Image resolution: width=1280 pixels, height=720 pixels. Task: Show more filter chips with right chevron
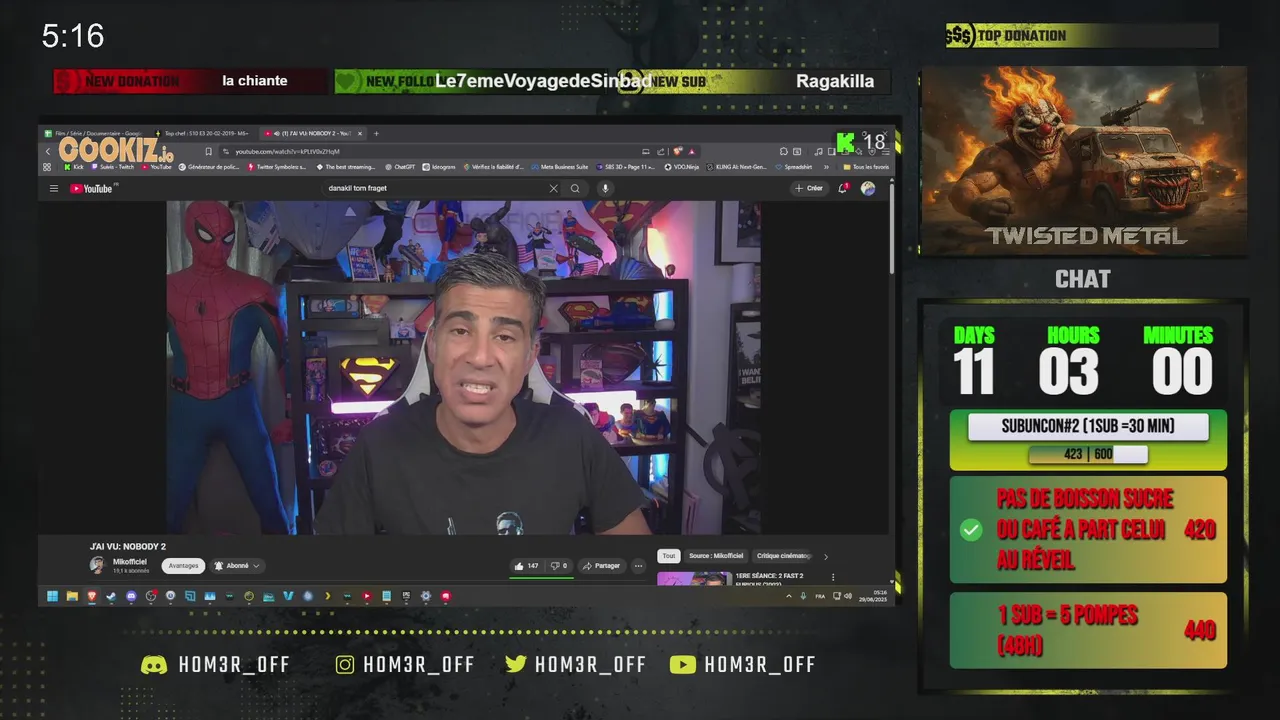[825, 556]
